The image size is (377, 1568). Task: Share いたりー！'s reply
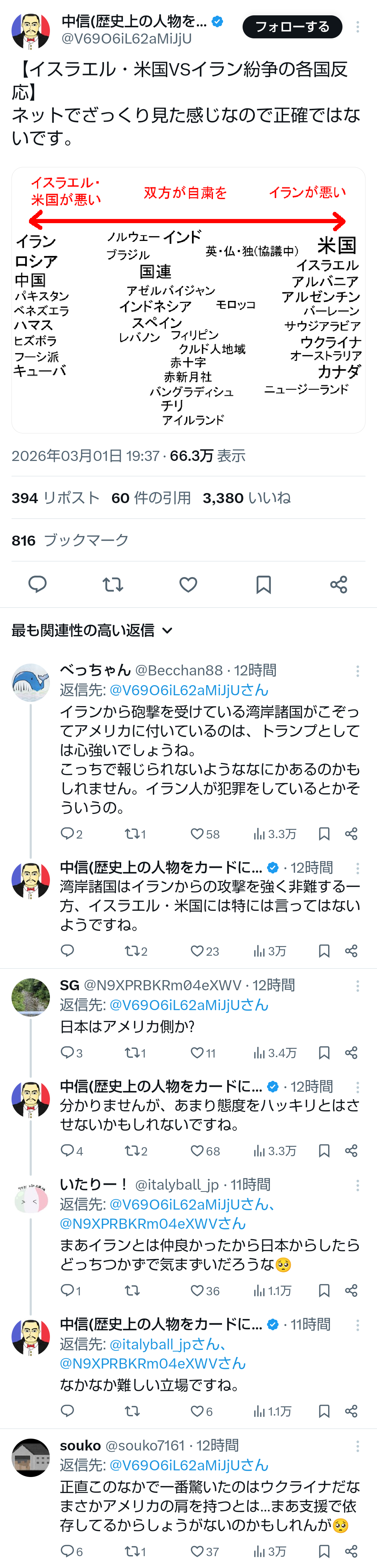[x=352, y=1290]
